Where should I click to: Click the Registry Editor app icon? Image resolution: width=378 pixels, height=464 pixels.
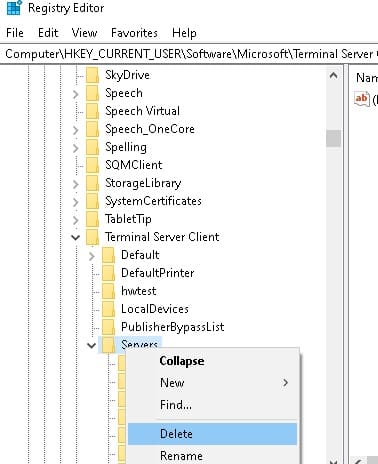click(14, 8)
